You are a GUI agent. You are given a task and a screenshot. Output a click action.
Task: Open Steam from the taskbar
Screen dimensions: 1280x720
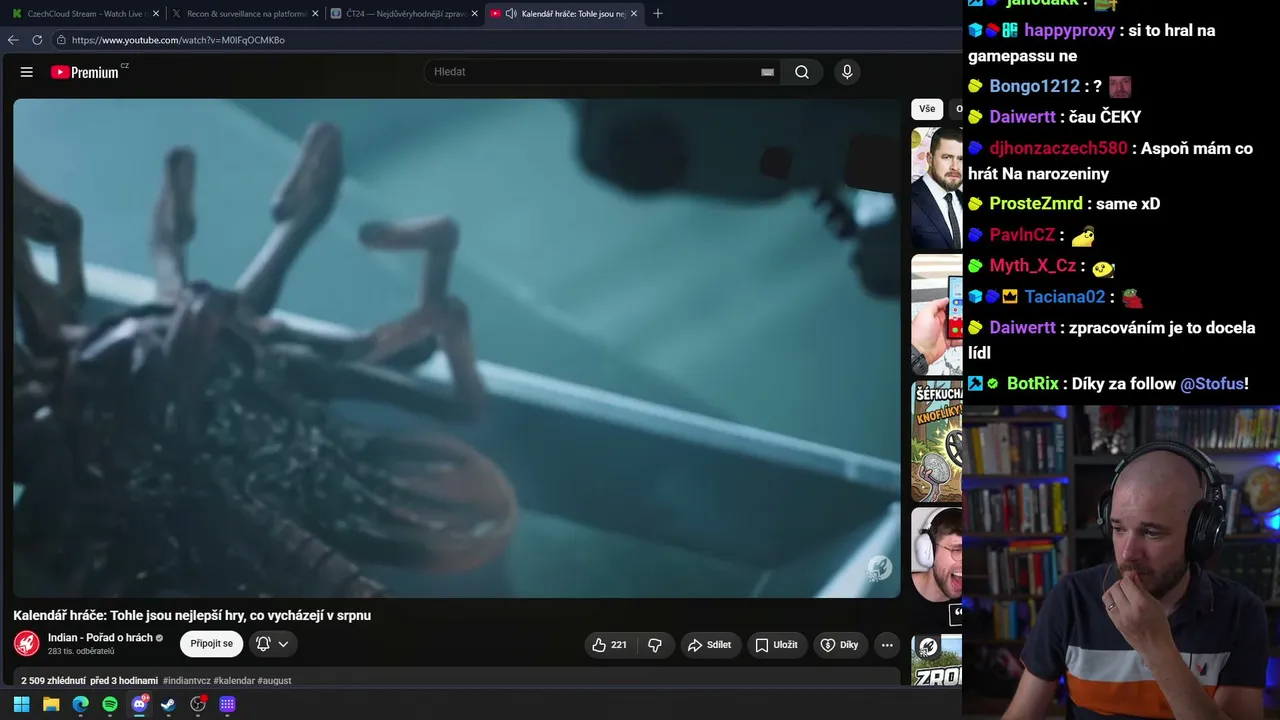pyautogui.click(x=168, y=704)
